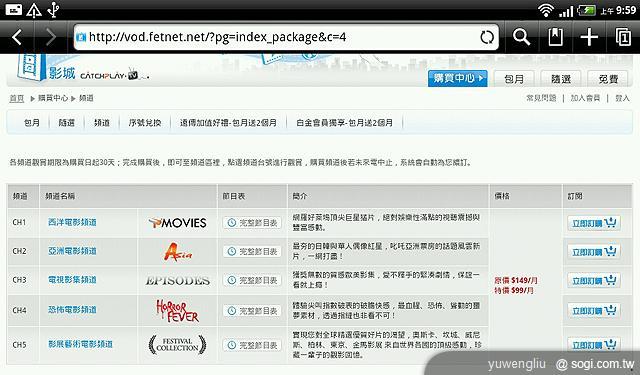The height and width of the screenshot is (375, 640).
Task: Click the 首頁 breadcrumb link
Action: point(17,98)
